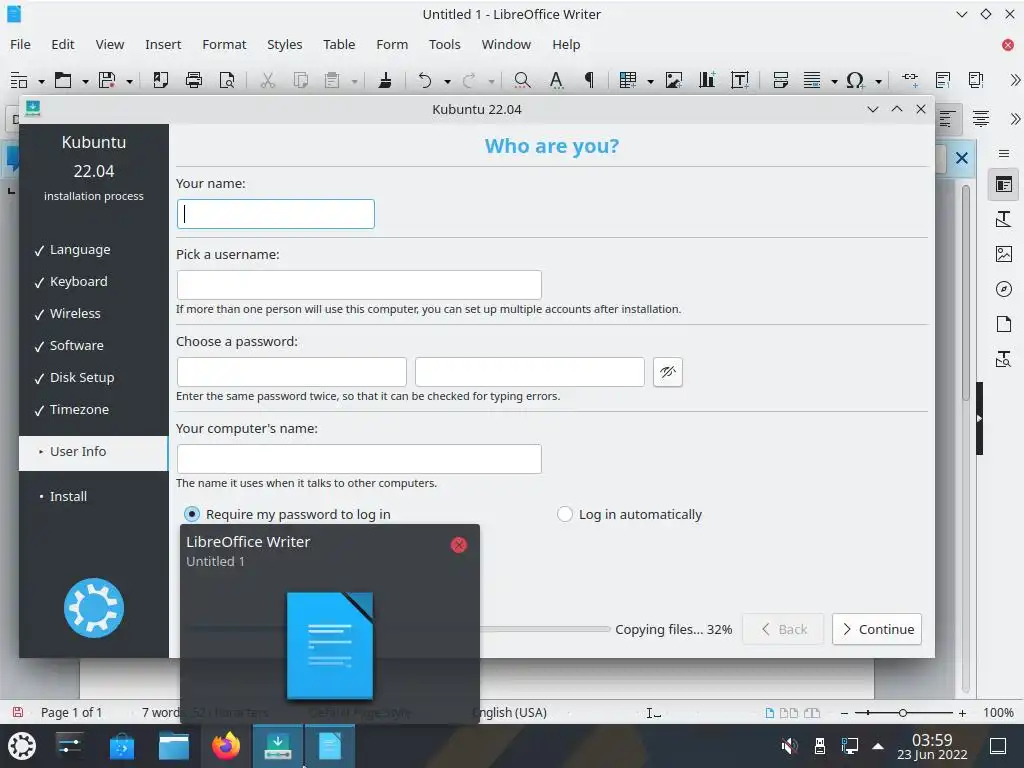The height and width of the screenshot is (768, 1024).
Task: Open the Styles menu
Action: (284, 44)
